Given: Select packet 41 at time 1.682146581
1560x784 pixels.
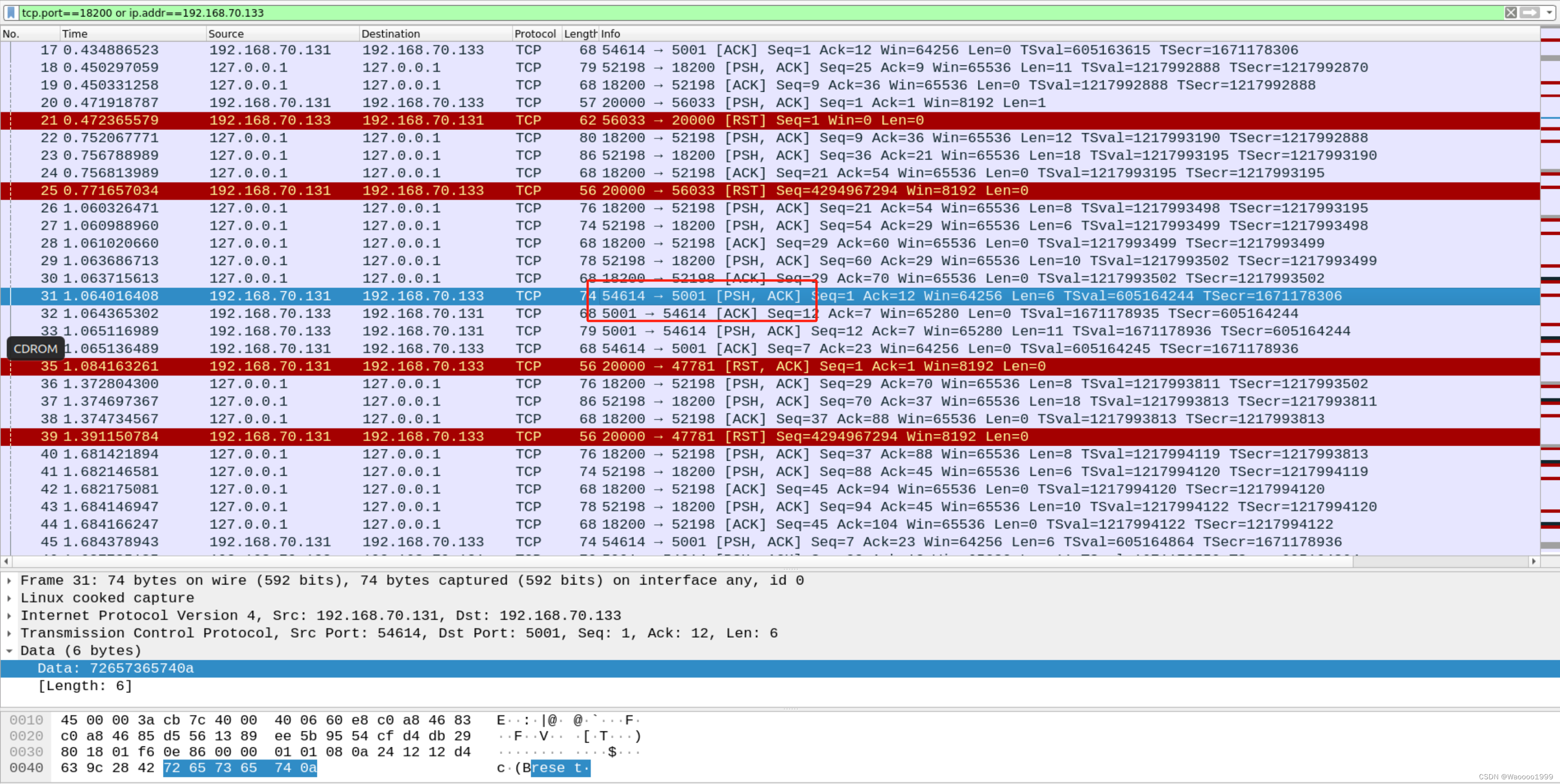Looking at the screenshot, I should (770, 472).
